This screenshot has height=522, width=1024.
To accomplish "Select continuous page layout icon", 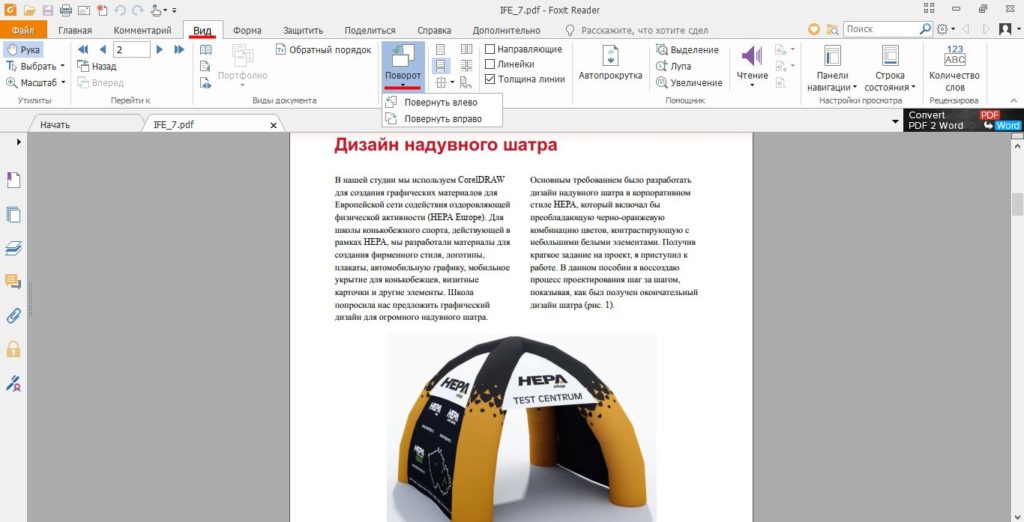I will [441, 66].
